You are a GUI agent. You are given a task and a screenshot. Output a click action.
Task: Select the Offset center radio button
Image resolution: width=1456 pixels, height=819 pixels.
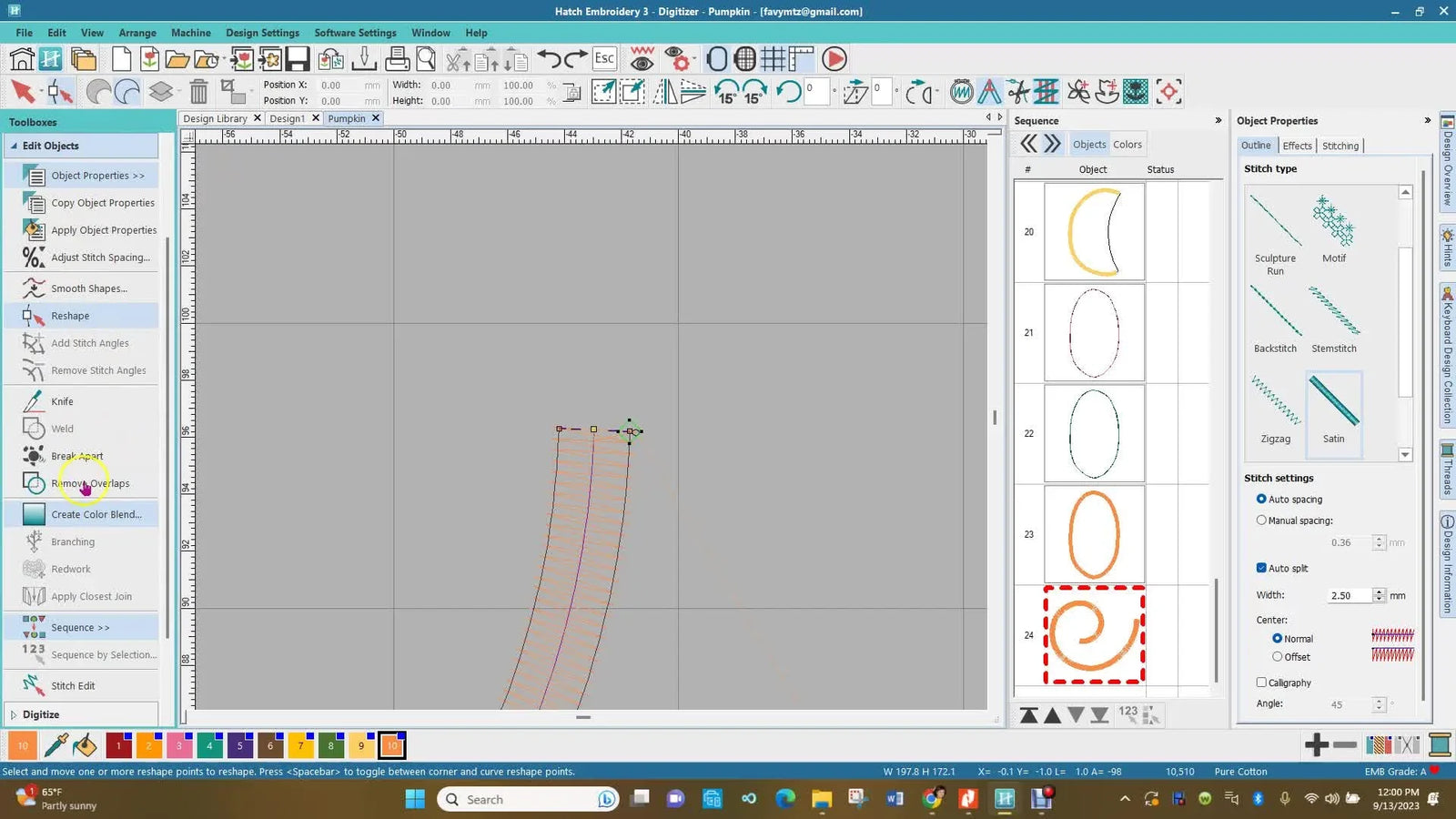tap(1277, 657)
